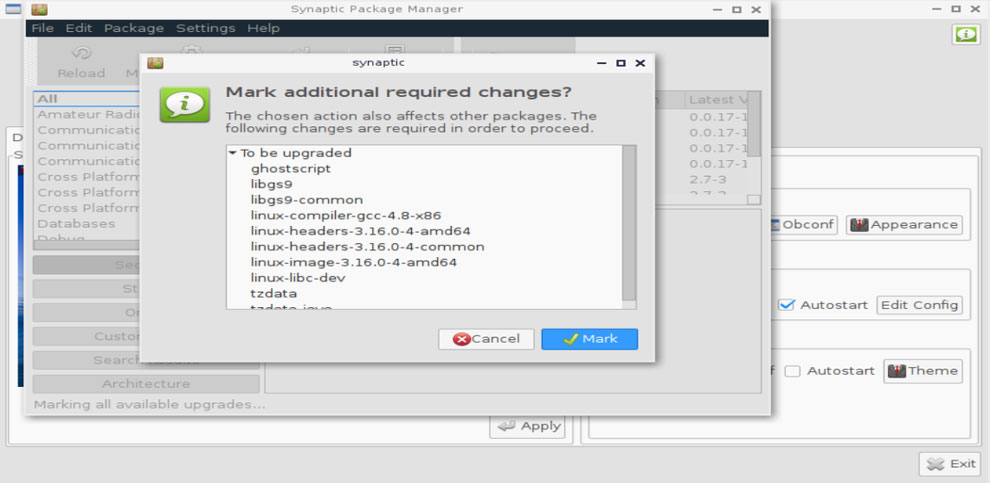Select the Databases category
This screenshot has width=990, height=483.
click(76, 224)
